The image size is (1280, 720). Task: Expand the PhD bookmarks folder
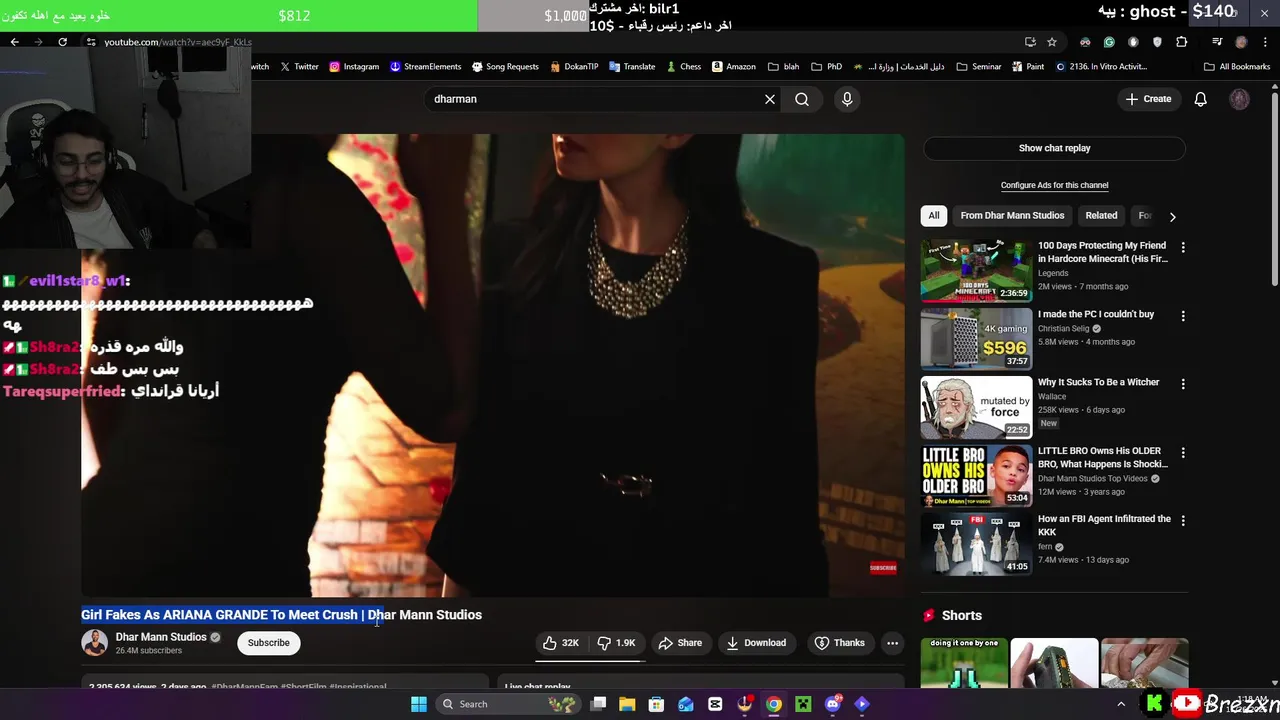coord(826,67)
